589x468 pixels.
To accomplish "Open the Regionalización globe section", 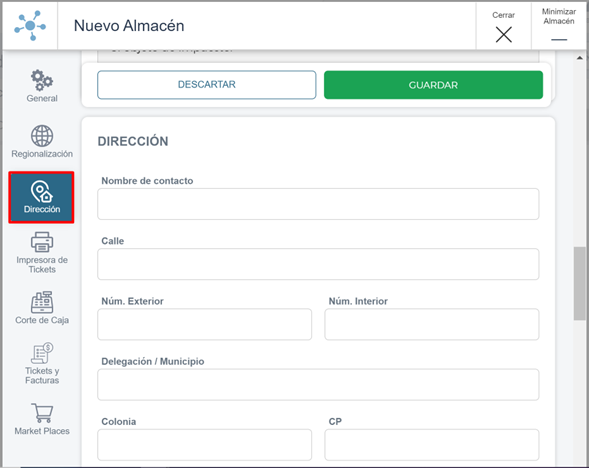I will (42, 142).
